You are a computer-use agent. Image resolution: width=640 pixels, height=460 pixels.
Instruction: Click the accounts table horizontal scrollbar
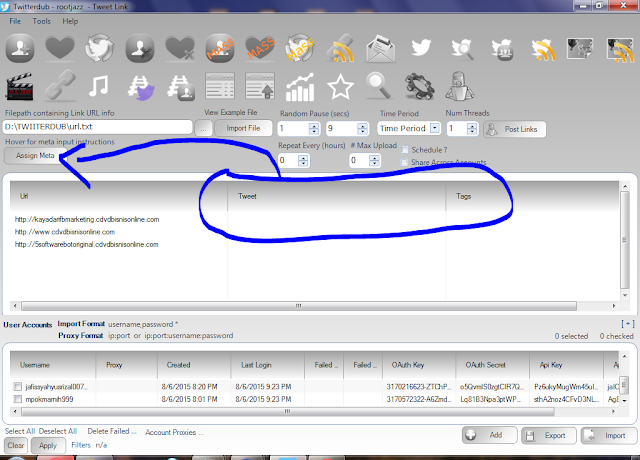(287, 411)
